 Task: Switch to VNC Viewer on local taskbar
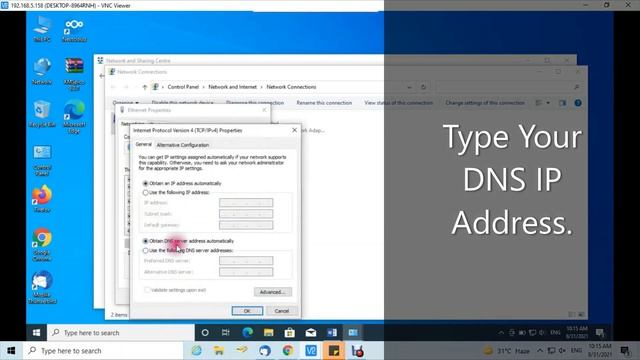click(311, 351)
